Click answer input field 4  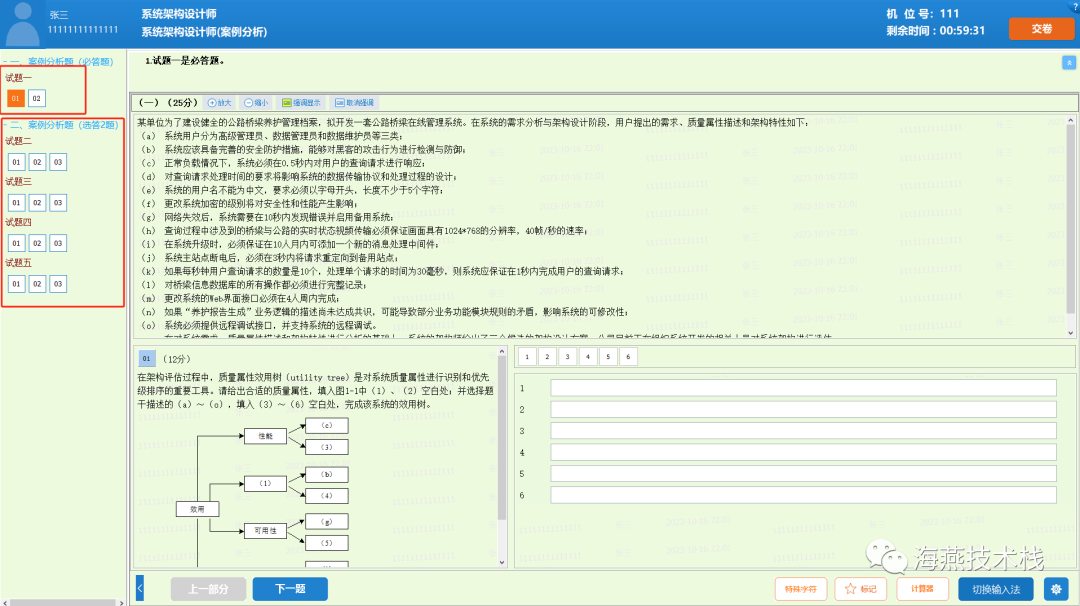point(803,452)
